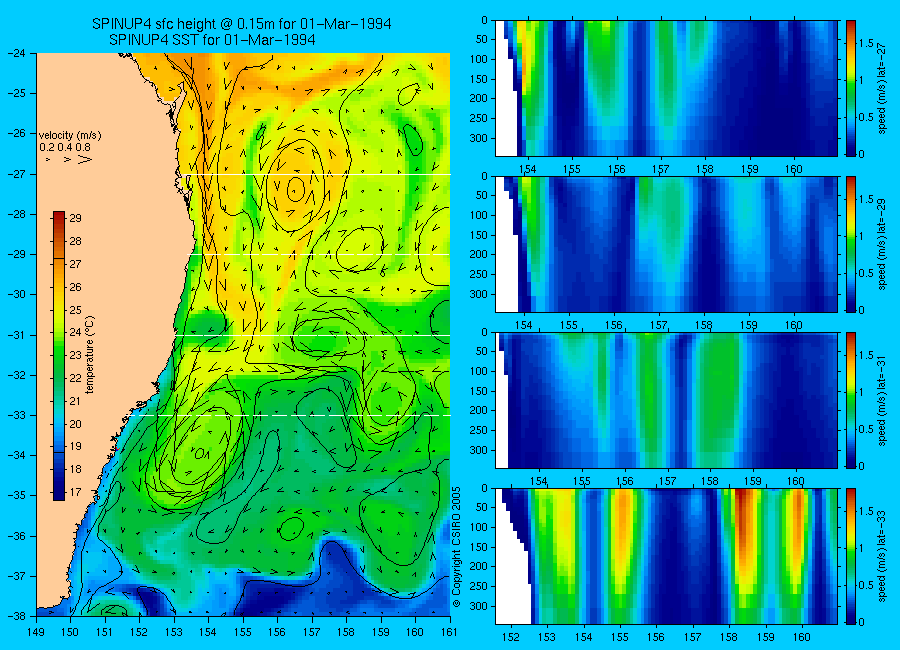Click the '0.2 0.4 0.8' velocity scale values
The height and width of the screenshot is (650, 900).
click(65, 148)
